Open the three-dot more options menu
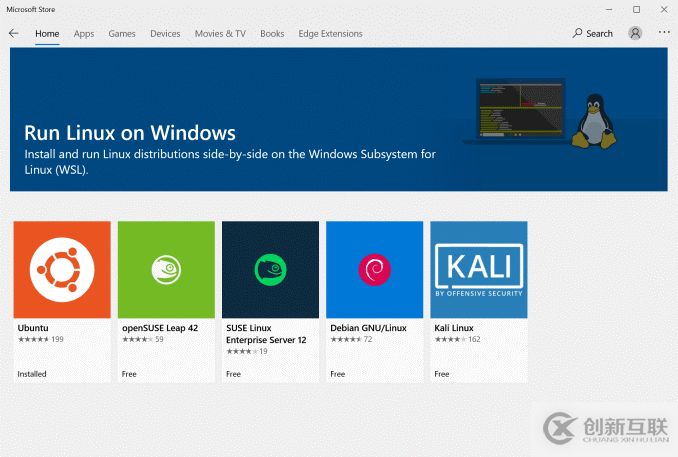The height and width of the screenshot is (457, 678). [664, 32]
